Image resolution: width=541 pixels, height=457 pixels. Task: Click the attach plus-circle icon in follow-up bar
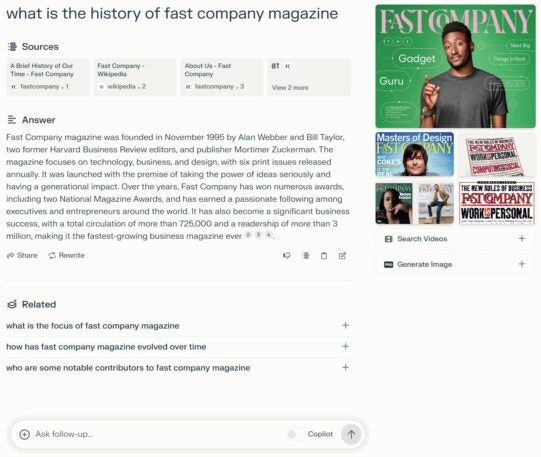[24, 434]
